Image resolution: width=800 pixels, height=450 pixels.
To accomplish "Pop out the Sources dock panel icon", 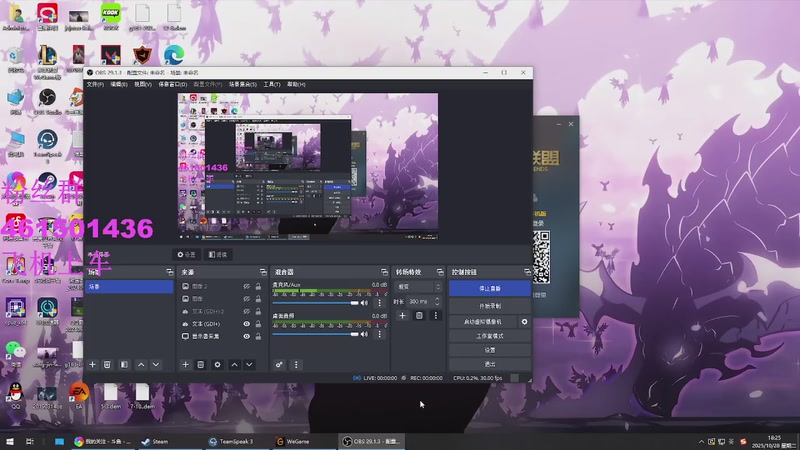I will point(263,272).
